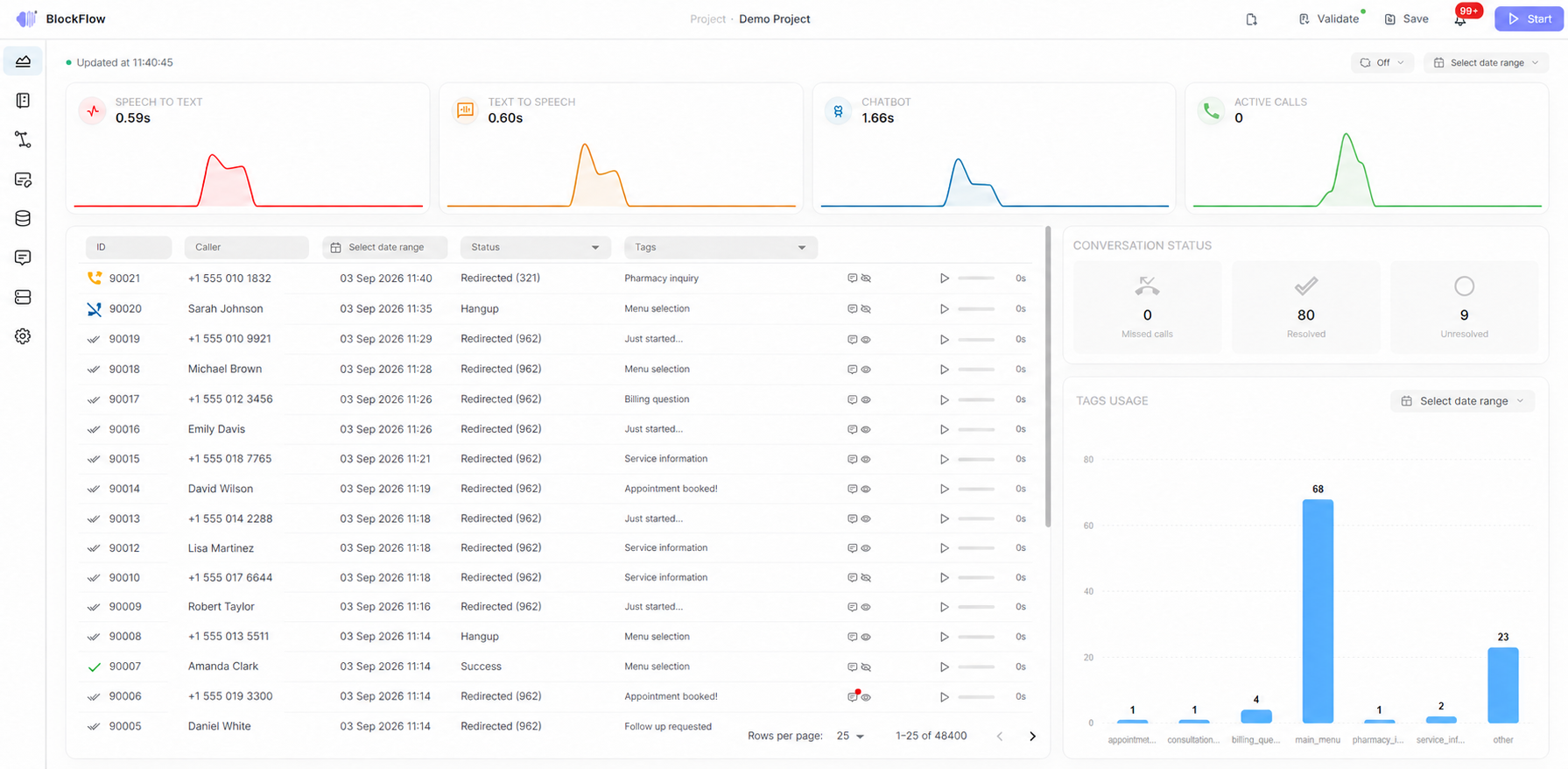This screenshot has width=1568, height=769.
Task: Open auto-refresh Off dropdown
Action: 1382,62
